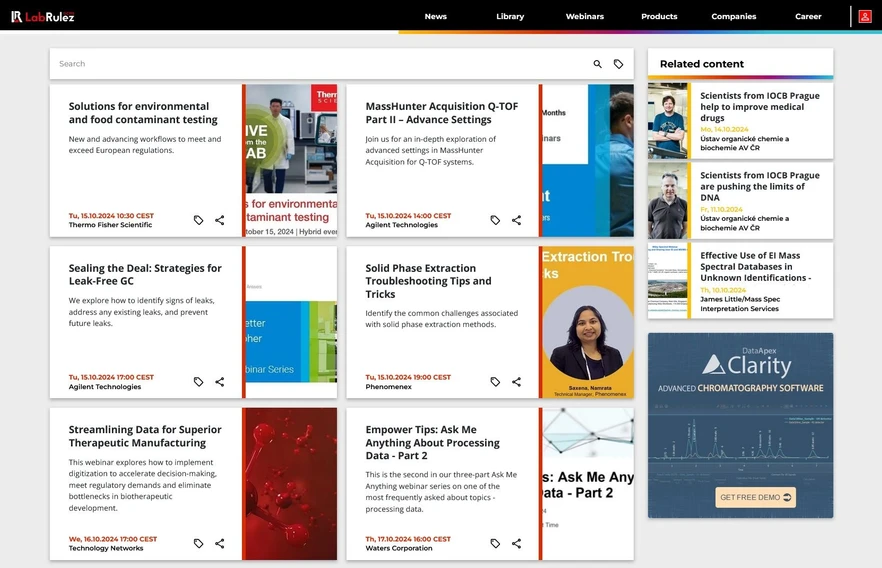Screen dimensions: 882x568
Task: Click the MassHunter blue webinar thumbnail
Action: [x=588, y=160]
